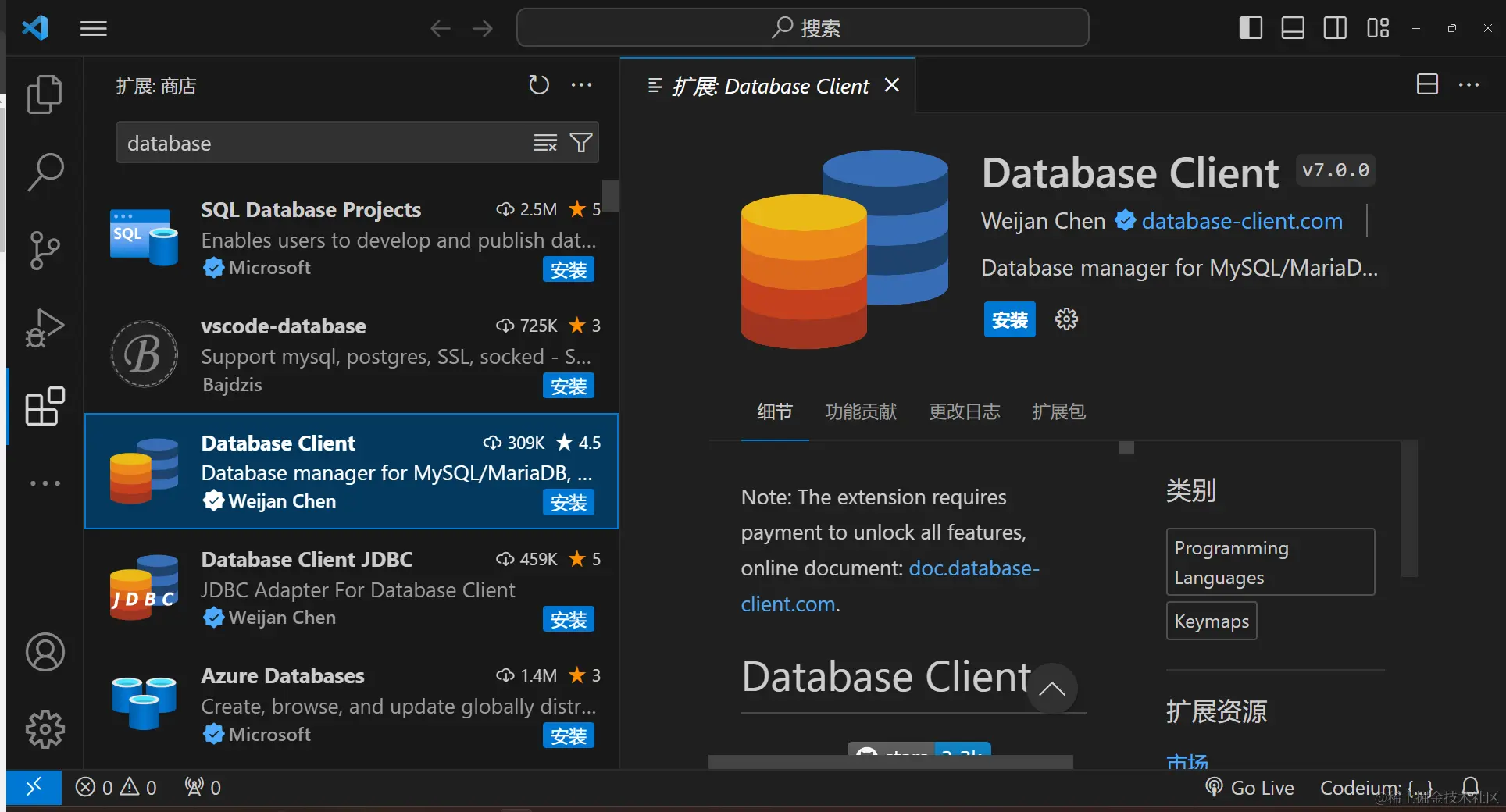The width and height of the screenshot is (1506, 812).
Task: Install vscode-database by Bajdzis
Action: [x=568, y=386]
